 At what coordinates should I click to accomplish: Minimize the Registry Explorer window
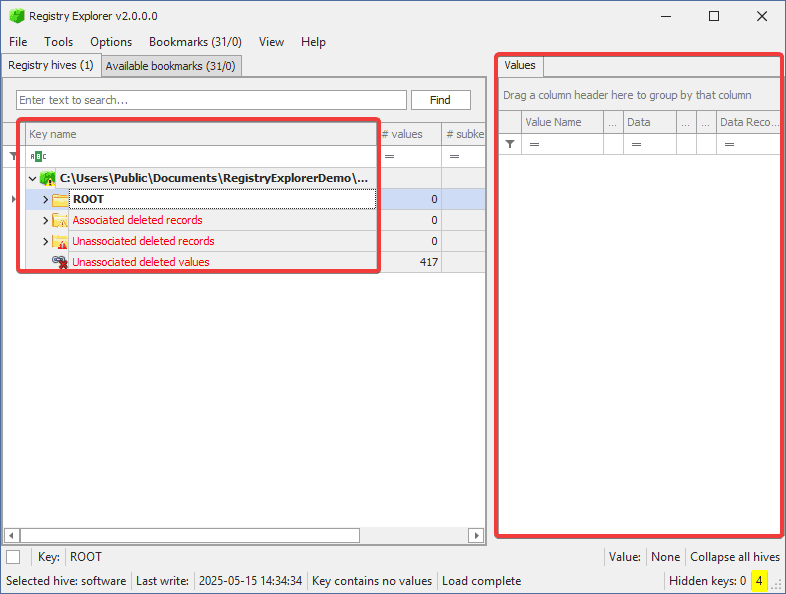tap(666, 16)
